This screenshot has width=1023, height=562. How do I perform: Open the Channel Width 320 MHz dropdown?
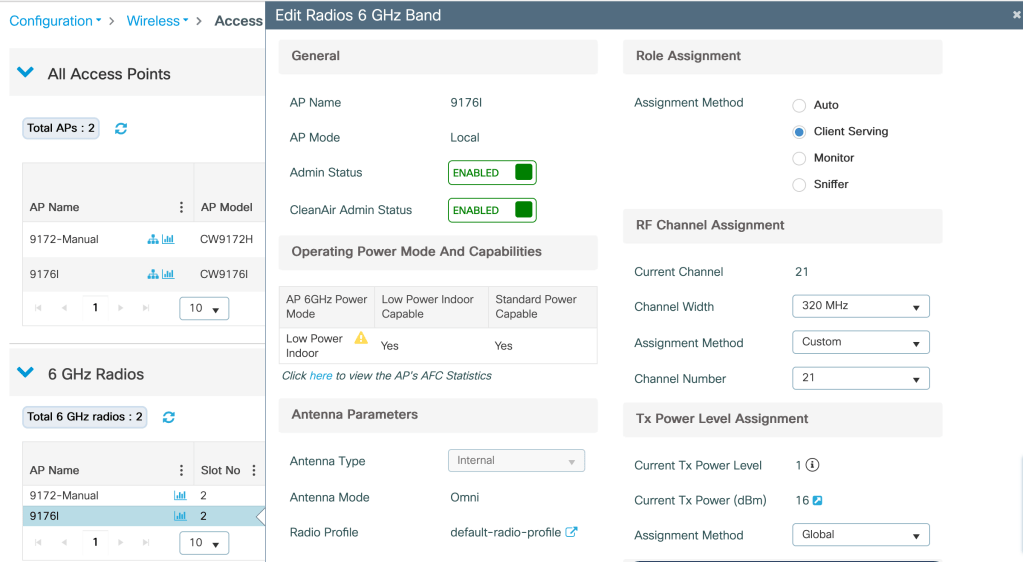[860, 306]
